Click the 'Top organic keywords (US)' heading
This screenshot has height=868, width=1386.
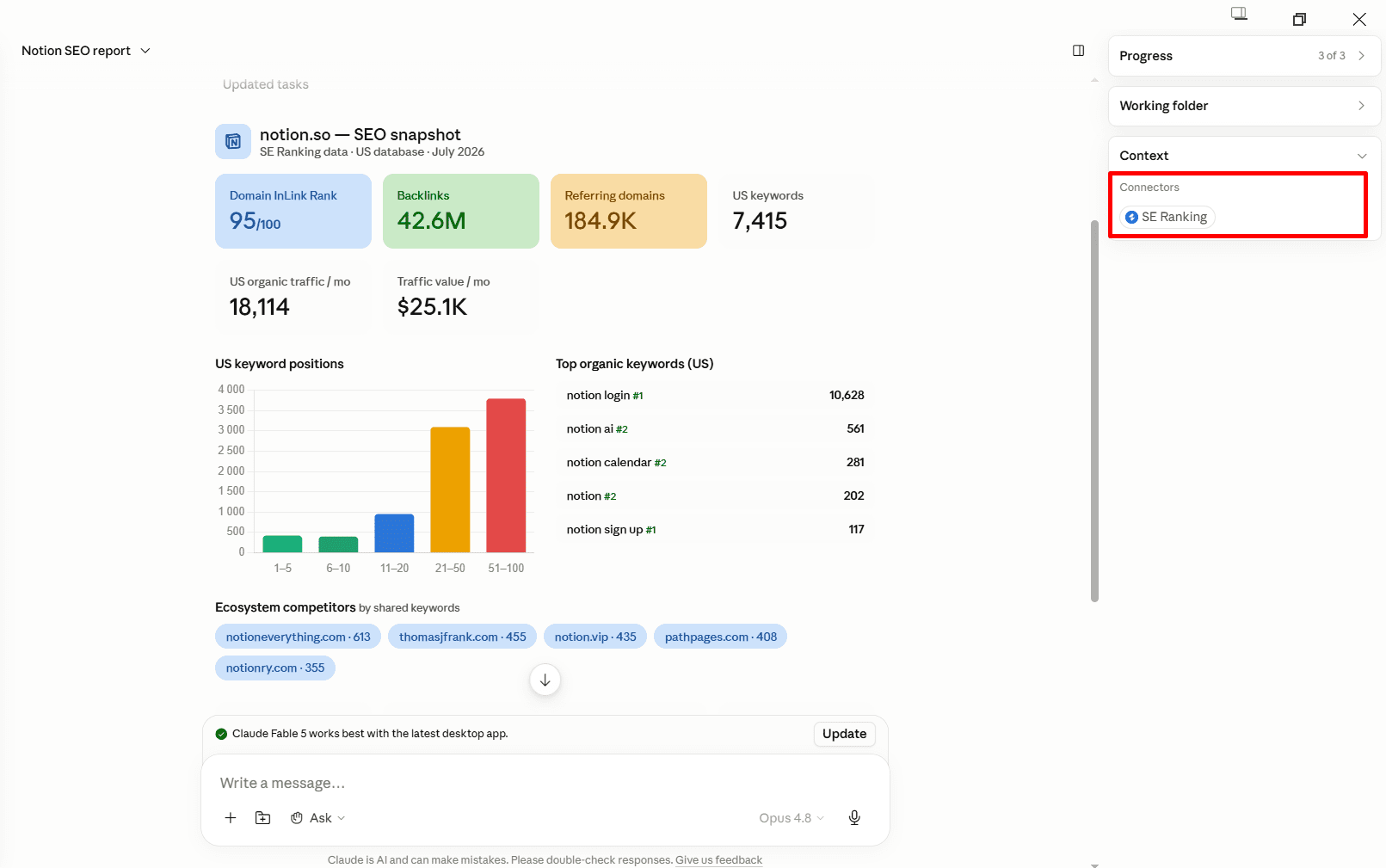tap(634, 364)
